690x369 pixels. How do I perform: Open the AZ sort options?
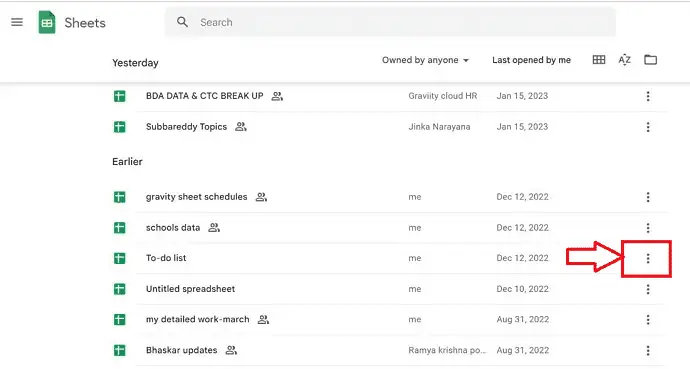624,60
